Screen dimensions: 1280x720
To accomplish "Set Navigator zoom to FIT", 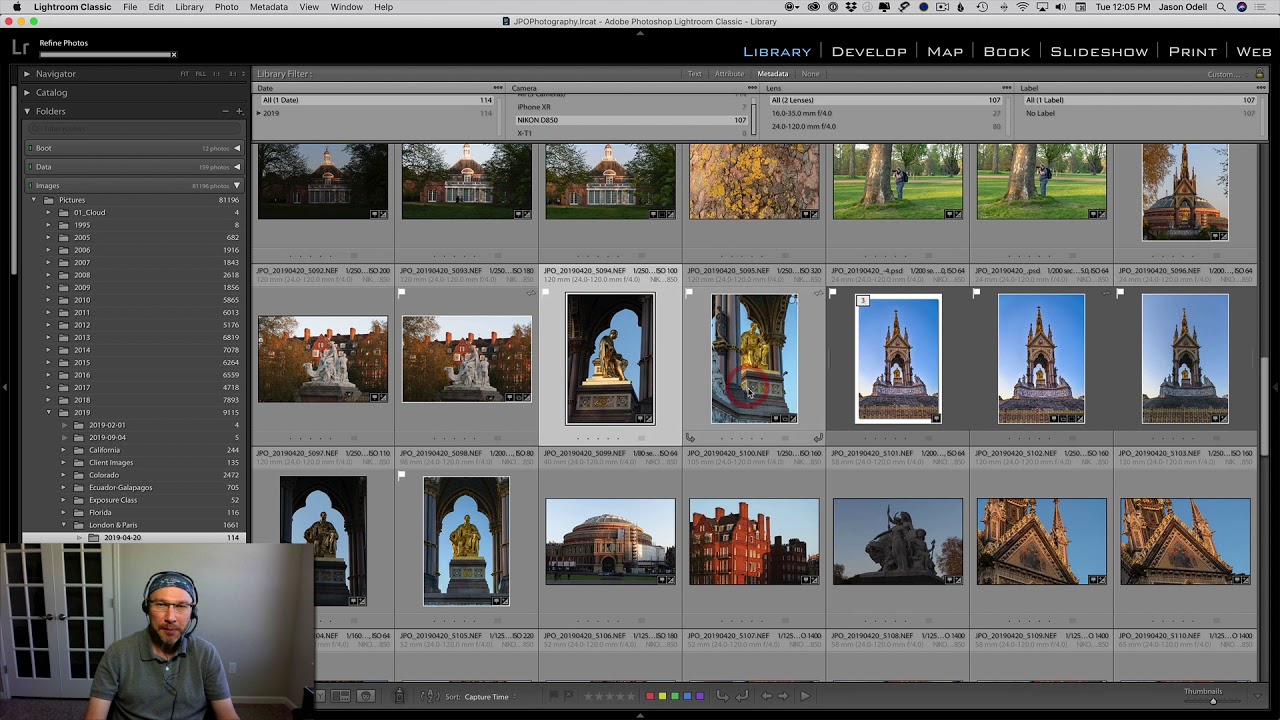I will point(184,74).
